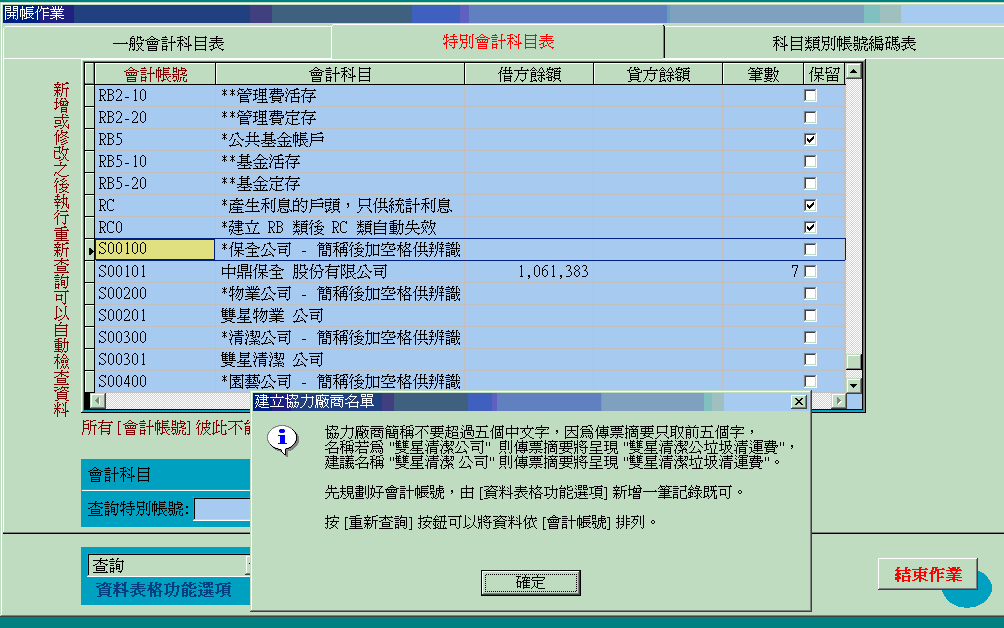Enable 保留 checkbox for S00101 中鼎保全
The width and height of the screenshot is (1004, 628).
tap(810, 271)
